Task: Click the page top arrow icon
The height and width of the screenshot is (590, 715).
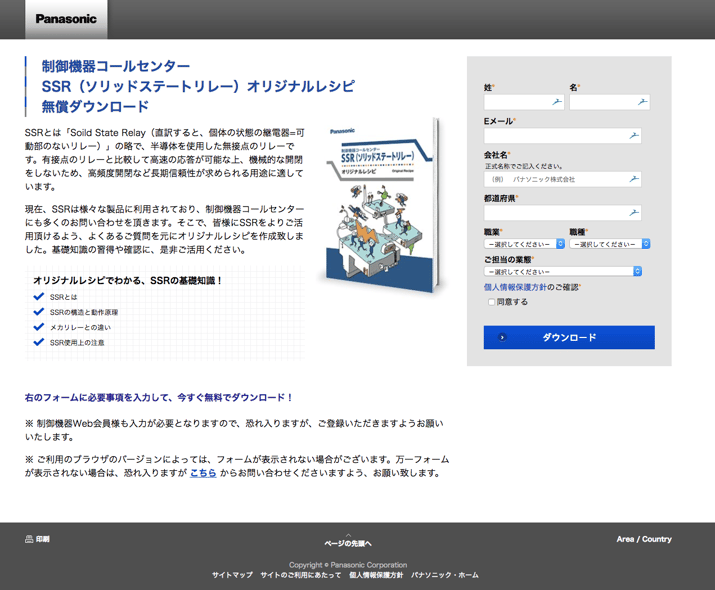Action: [x=347, y=535]
